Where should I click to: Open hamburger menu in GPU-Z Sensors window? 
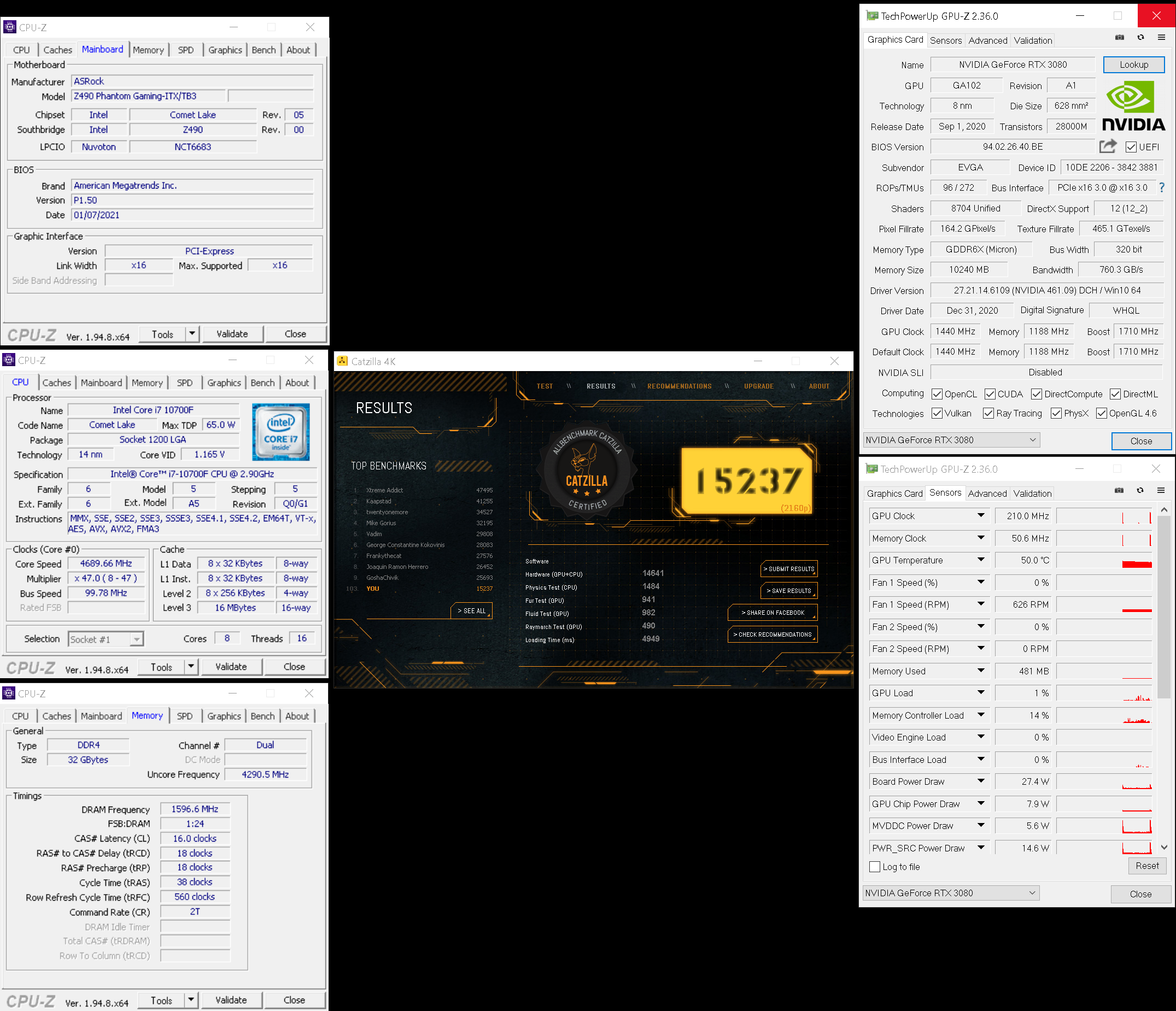[x=1161, y=490]
